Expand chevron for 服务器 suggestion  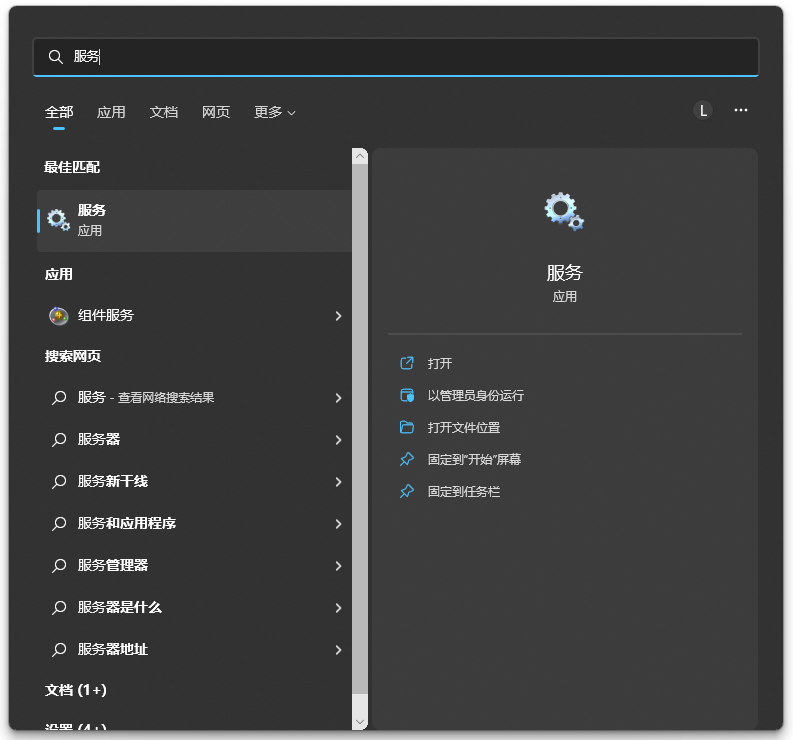(338, 440)
